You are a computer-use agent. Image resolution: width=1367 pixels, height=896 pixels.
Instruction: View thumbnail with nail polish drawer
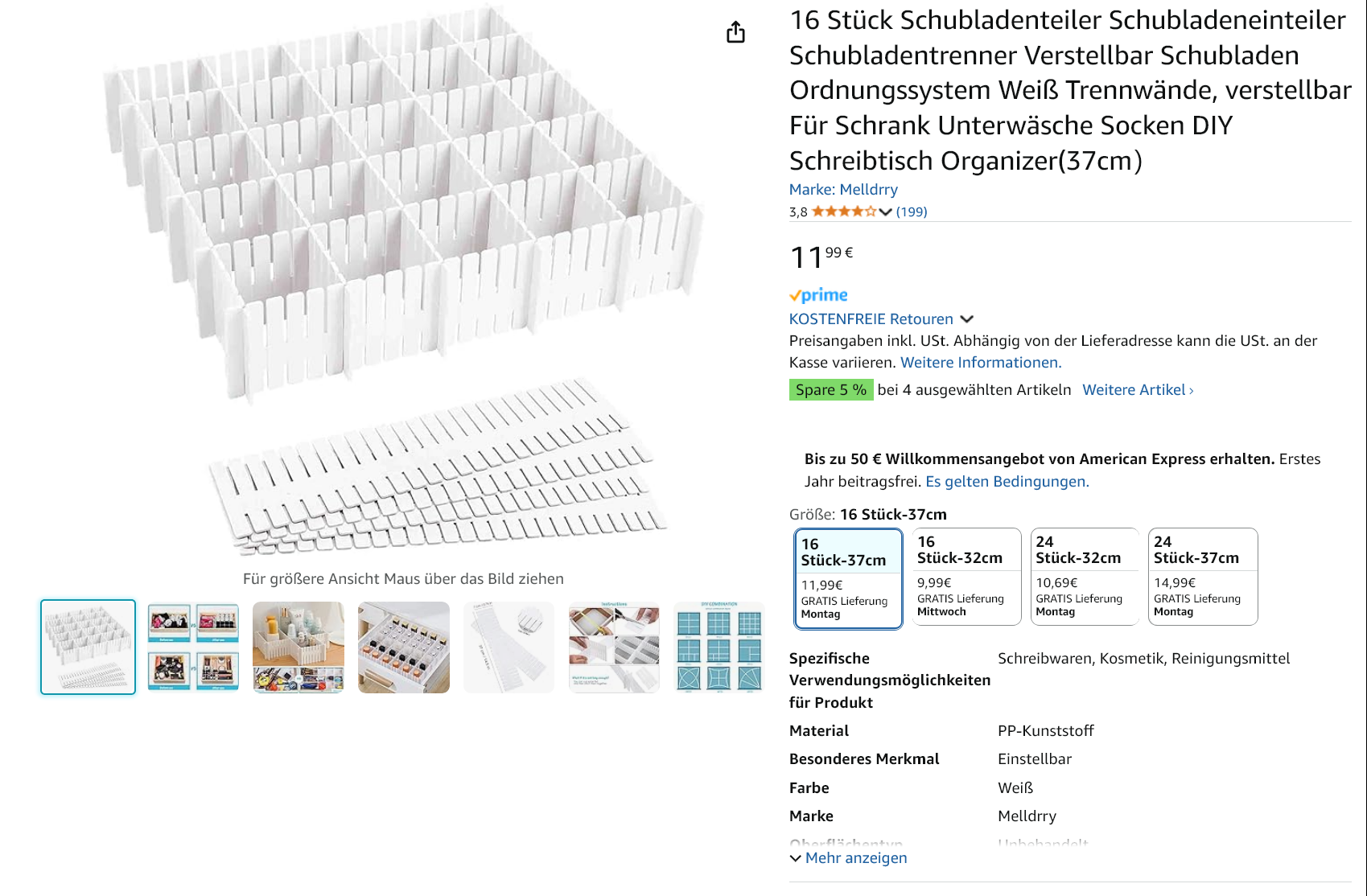(404, 647)
